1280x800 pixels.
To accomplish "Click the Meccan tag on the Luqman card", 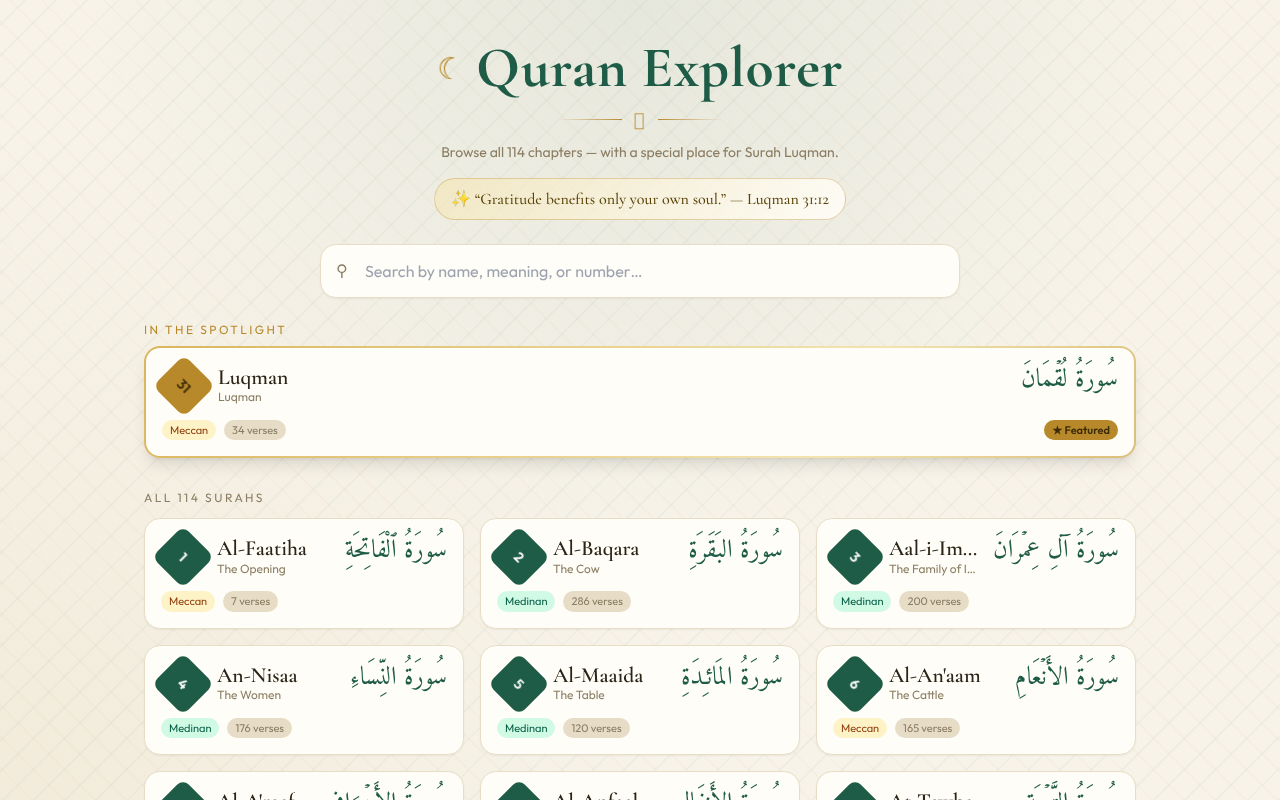I will point(189,430).
